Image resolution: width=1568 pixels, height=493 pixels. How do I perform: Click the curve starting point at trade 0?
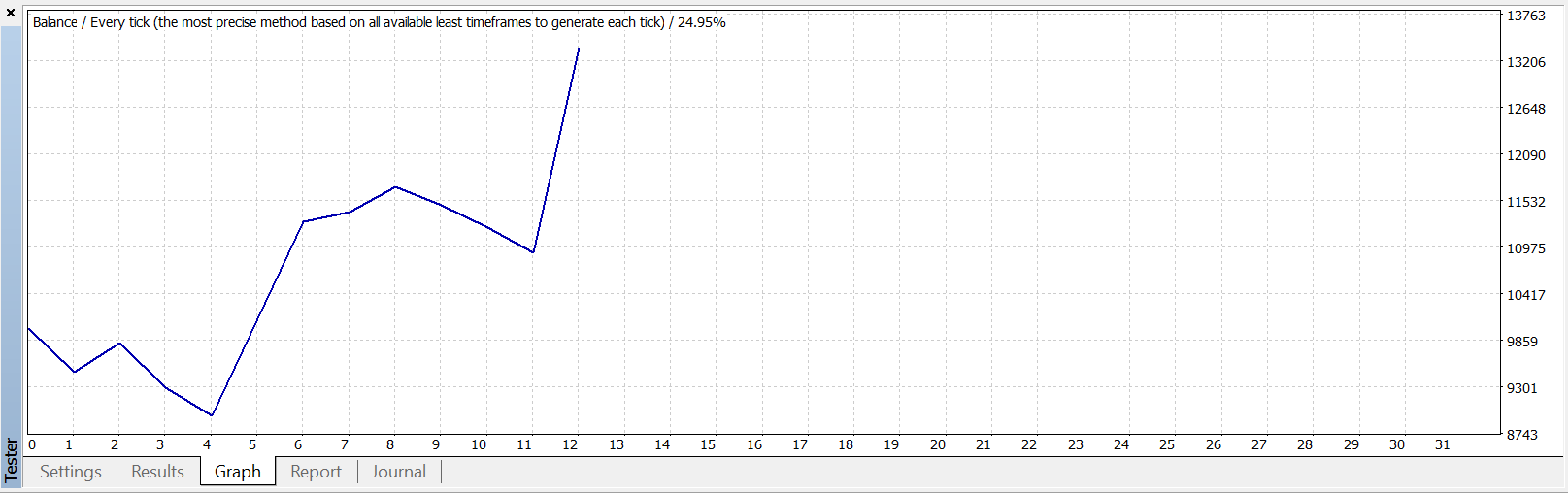coord(29,328)
